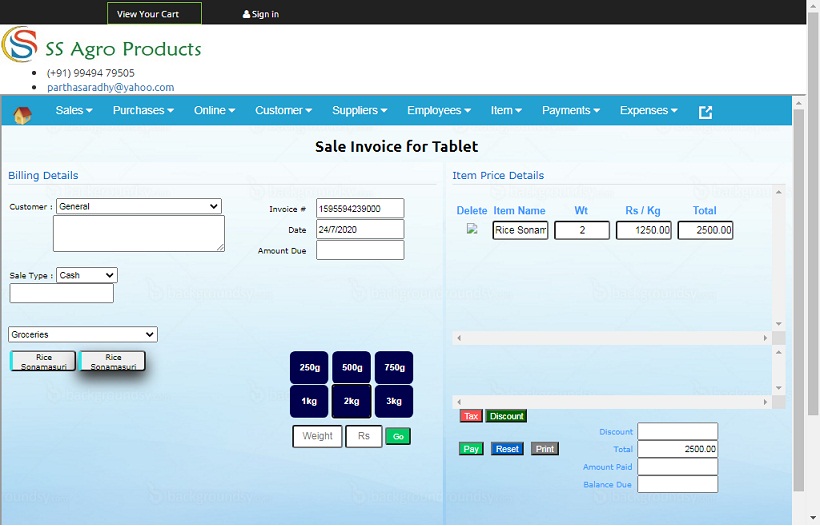Choose the second Rice Sonamasuri product button
This screenshot has height=526, width=820.
(112, 361)
